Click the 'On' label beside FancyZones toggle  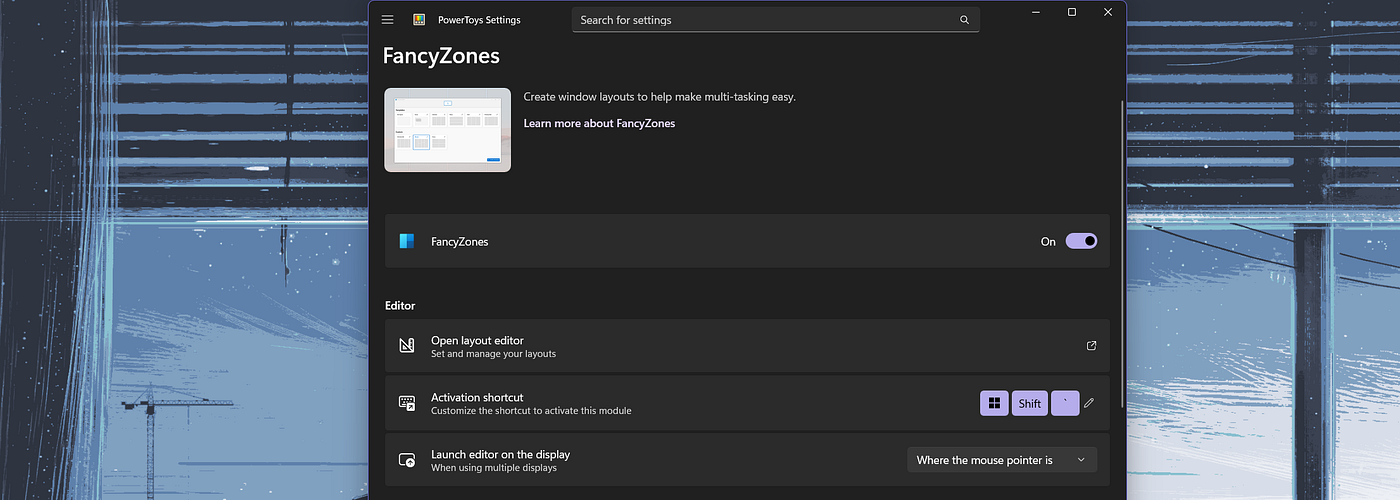(1048, 242)
